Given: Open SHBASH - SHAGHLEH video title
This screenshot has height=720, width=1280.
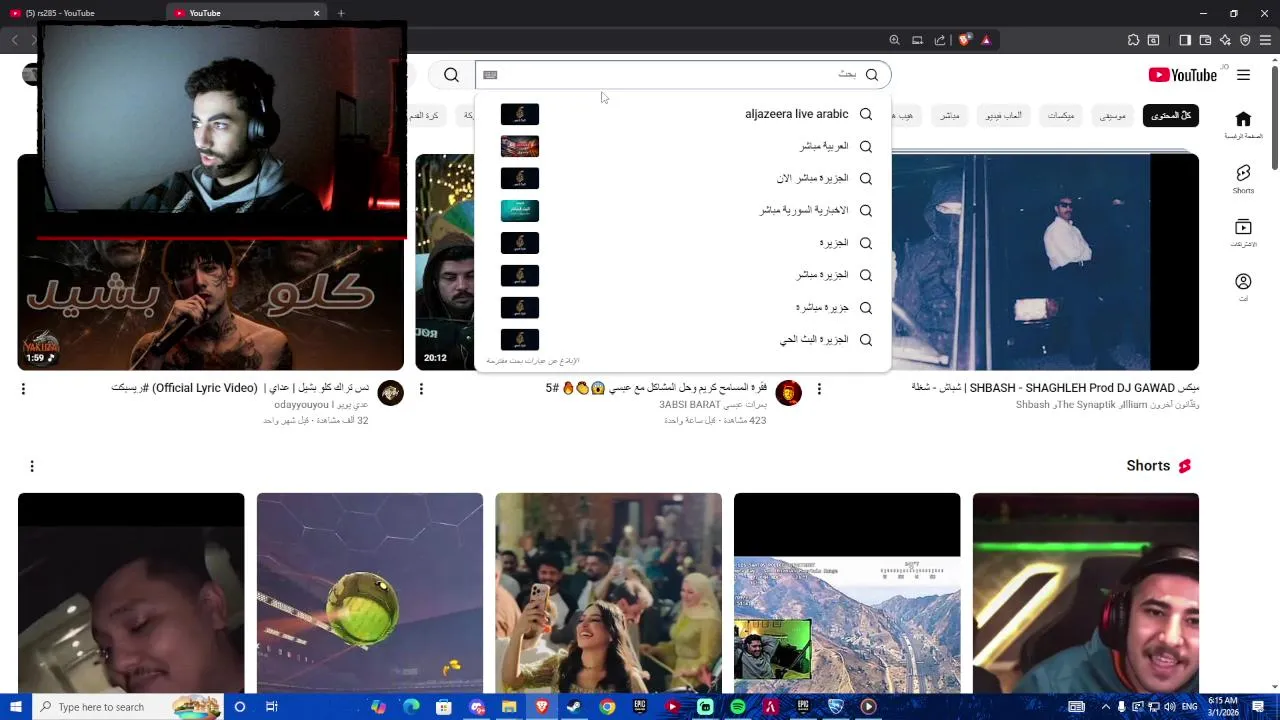Looking at the screenshot, I should [x=1055, y=388].
